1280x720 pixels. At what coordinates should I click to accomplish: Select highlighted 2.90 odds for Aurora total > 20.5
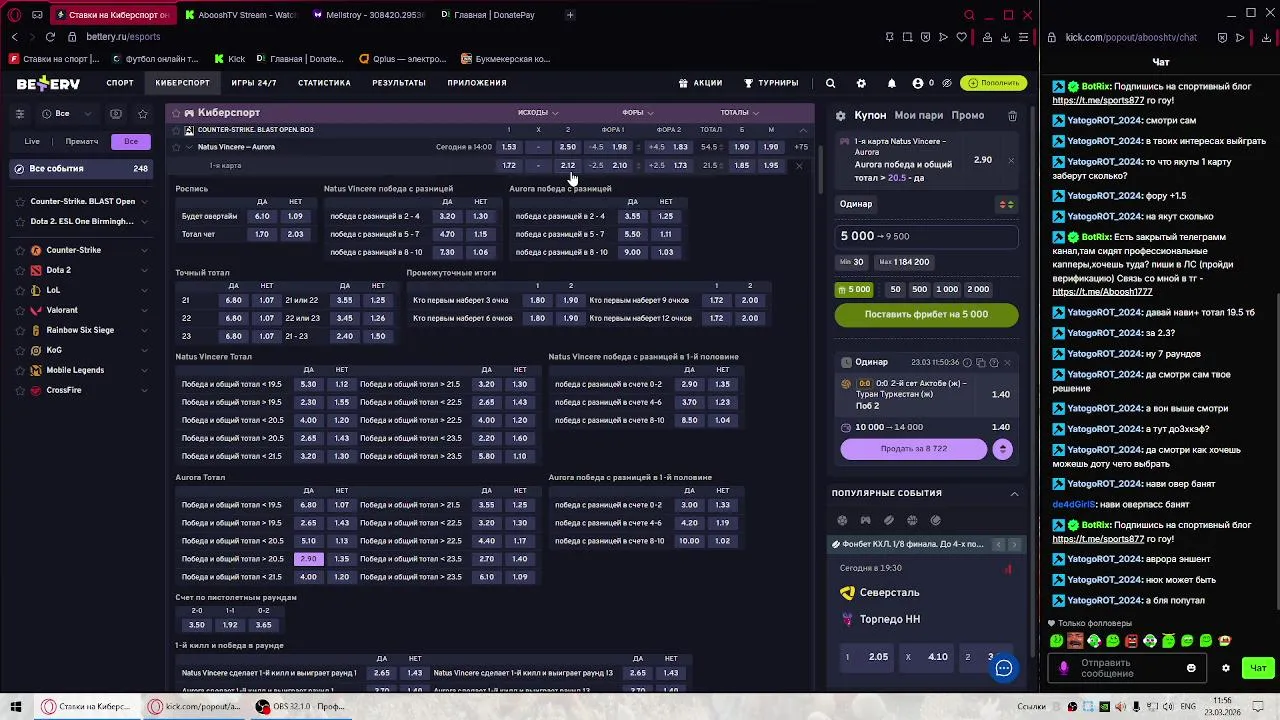pos(308,559)
